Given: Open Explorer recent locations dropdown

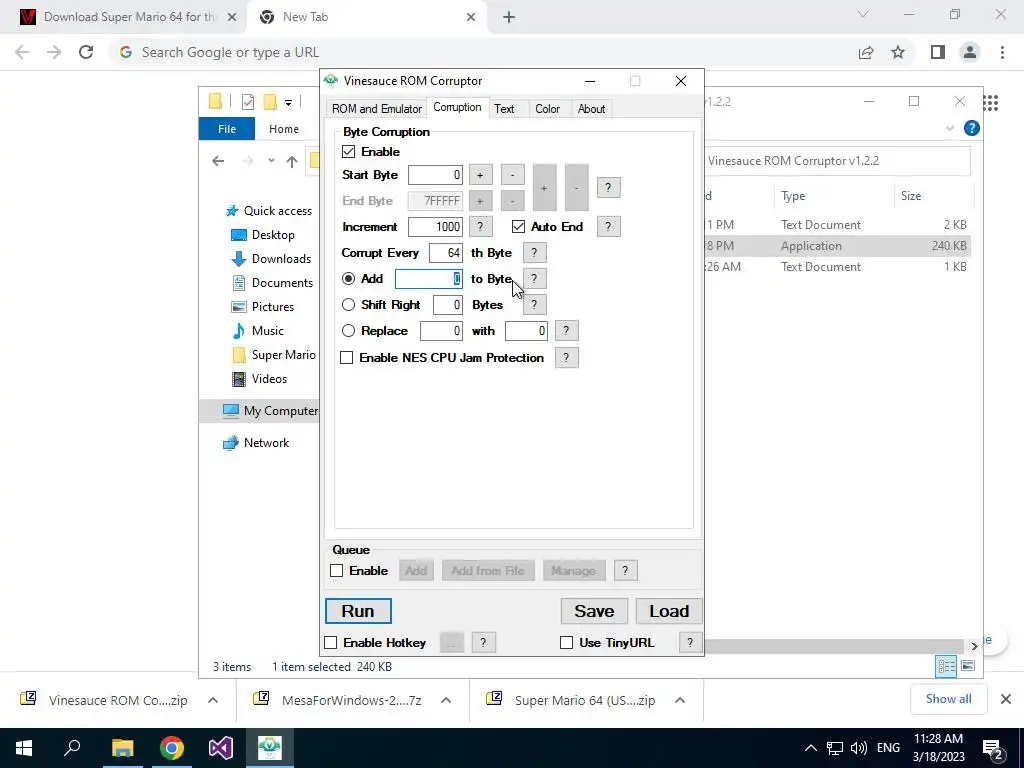Looking at the screenshot, I should (271, 161).
